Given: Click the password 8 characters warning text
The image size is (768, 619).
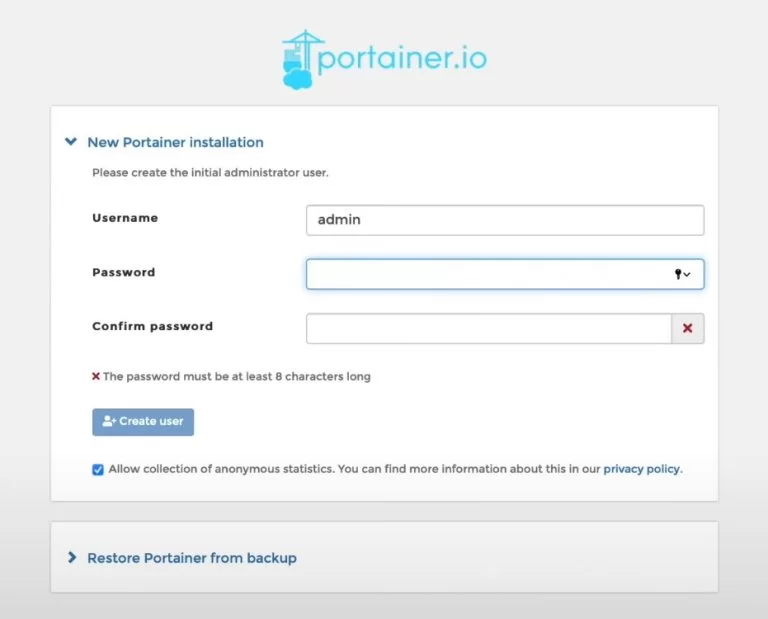Looking at the screenshot, I should coord(236,377).
